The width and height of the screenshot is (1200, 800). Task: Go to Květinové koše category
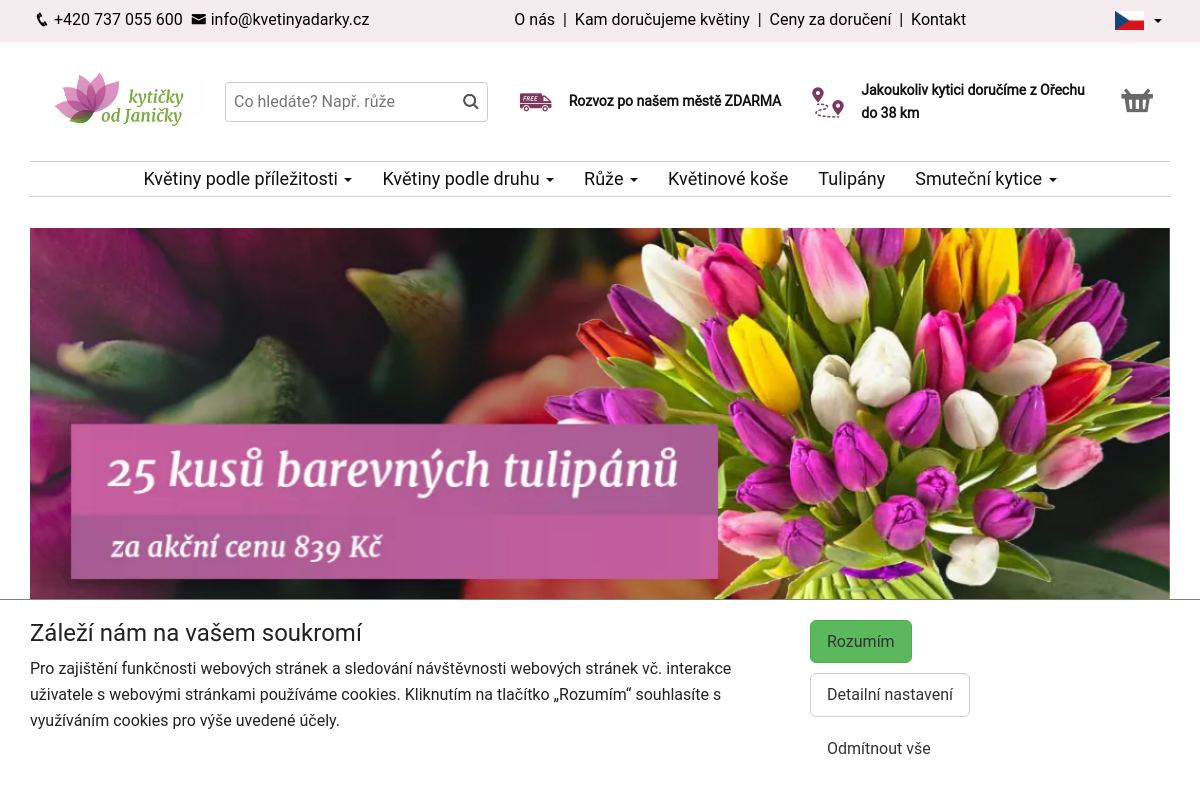(x=728, y=179)
